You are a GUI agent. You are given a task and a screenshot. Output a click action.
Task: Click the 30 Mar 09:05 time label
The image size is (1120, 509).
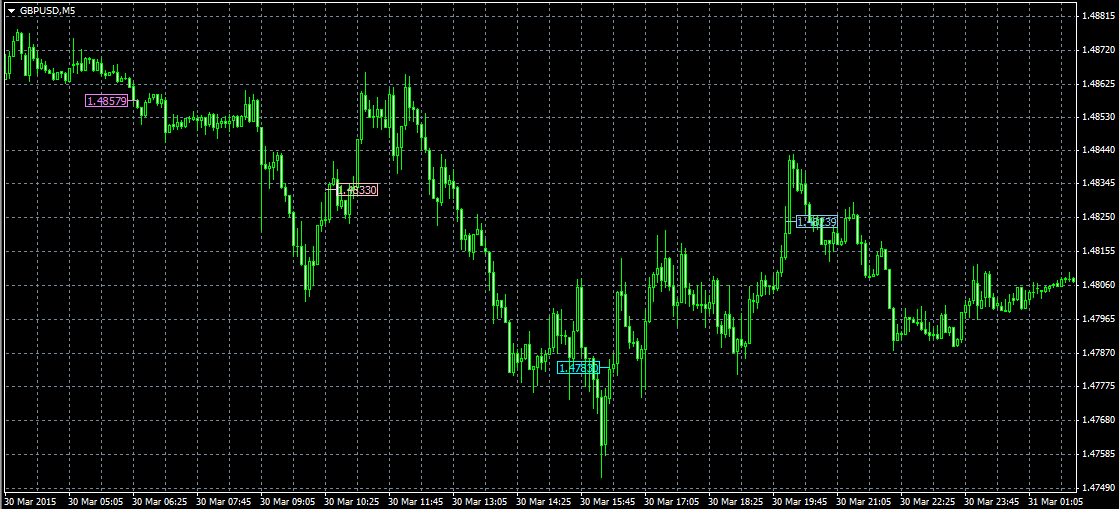tap(287, 501)
